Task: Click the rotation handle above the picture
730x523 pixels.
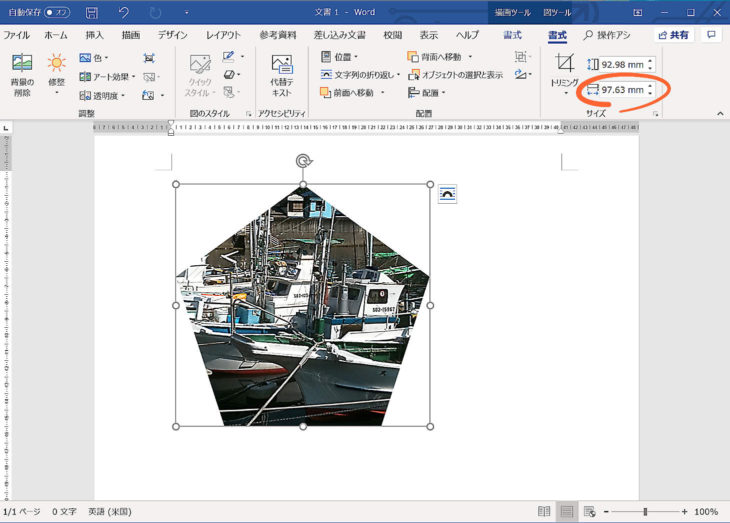Action: pos(303,162)
